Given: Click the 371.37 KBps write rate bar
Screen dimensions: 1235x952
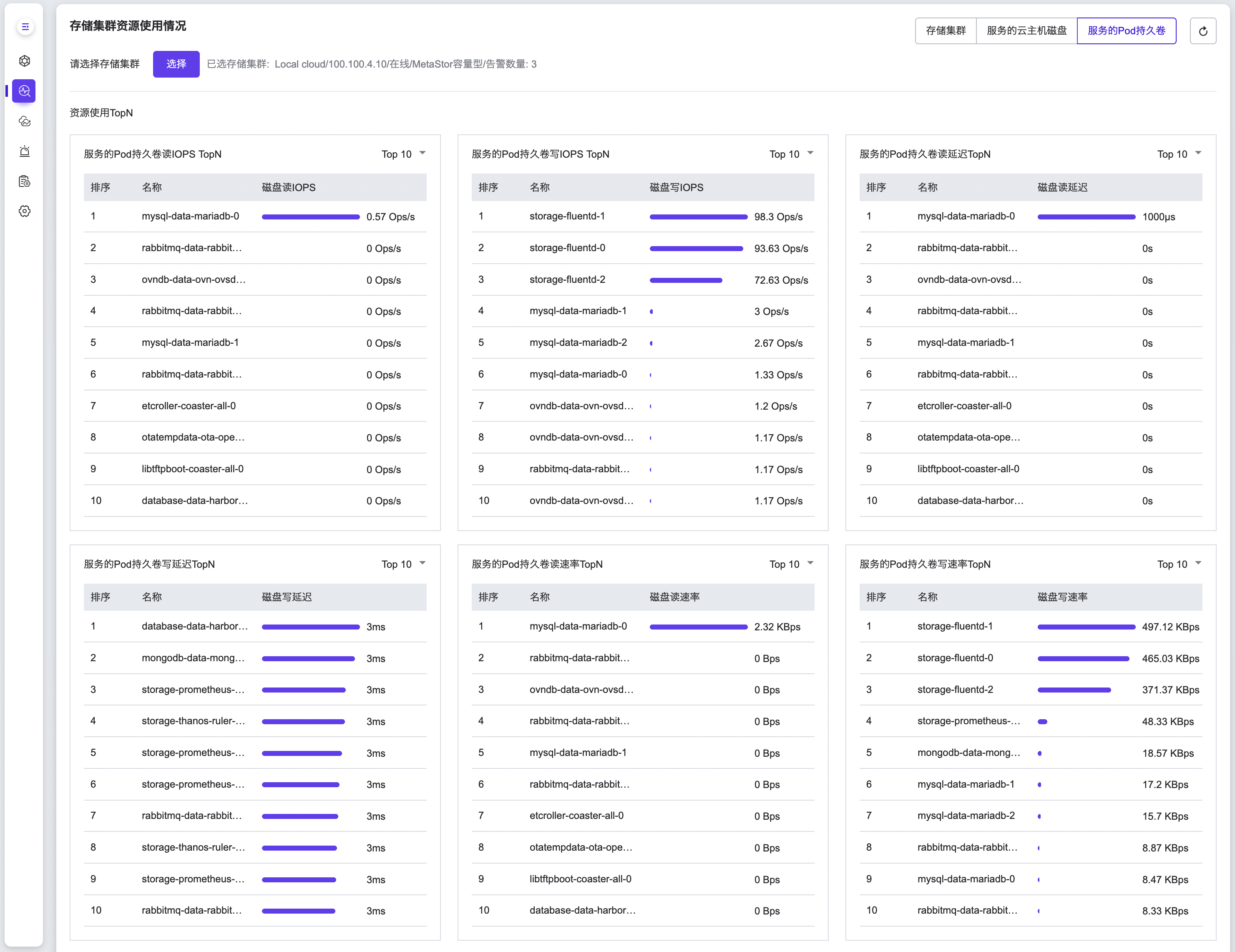Looking at the screenshot, I should (x=1074, y=690).
